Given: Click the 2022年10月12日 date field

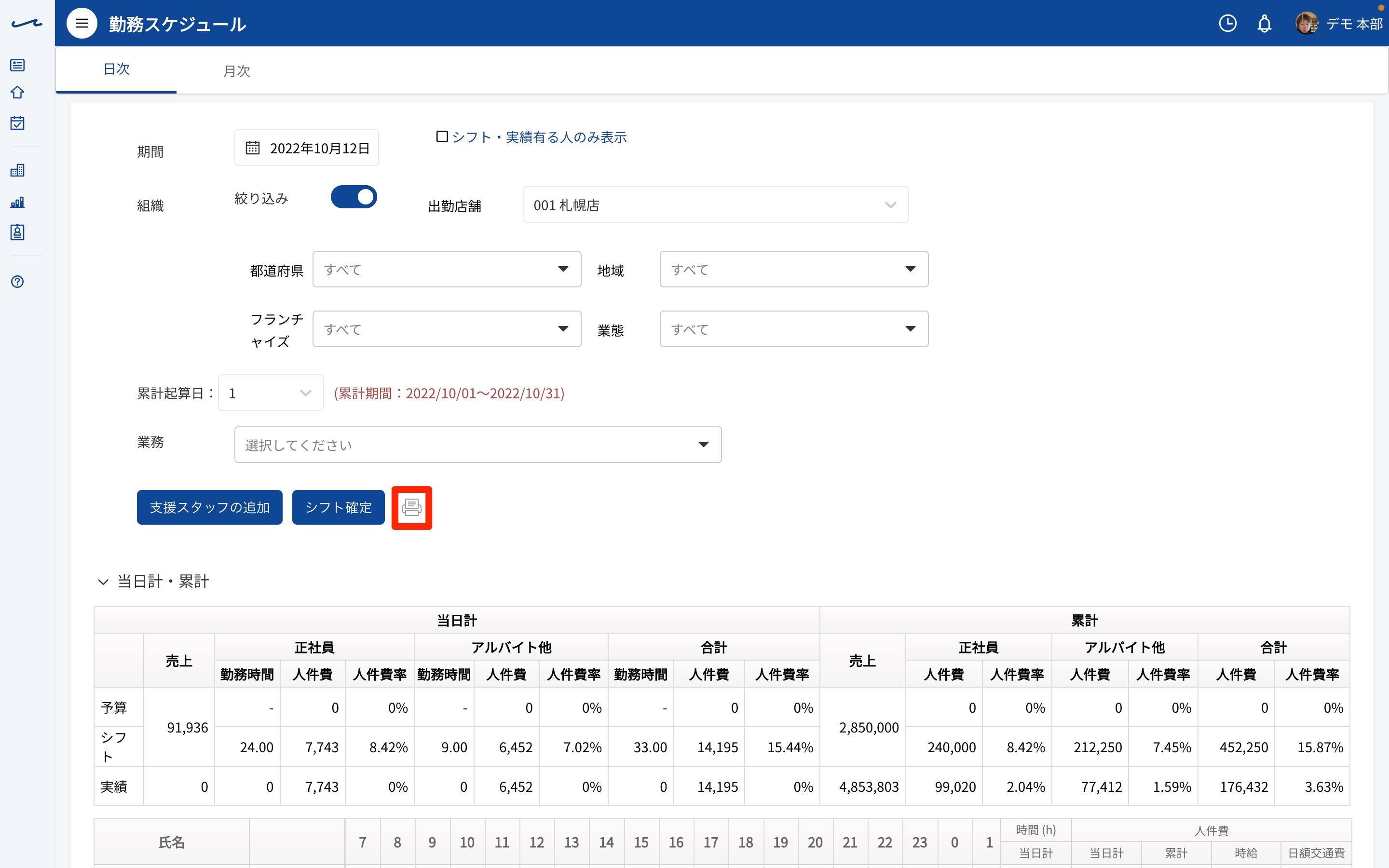Looking at the screenshot, I should [x=307, y=148].
